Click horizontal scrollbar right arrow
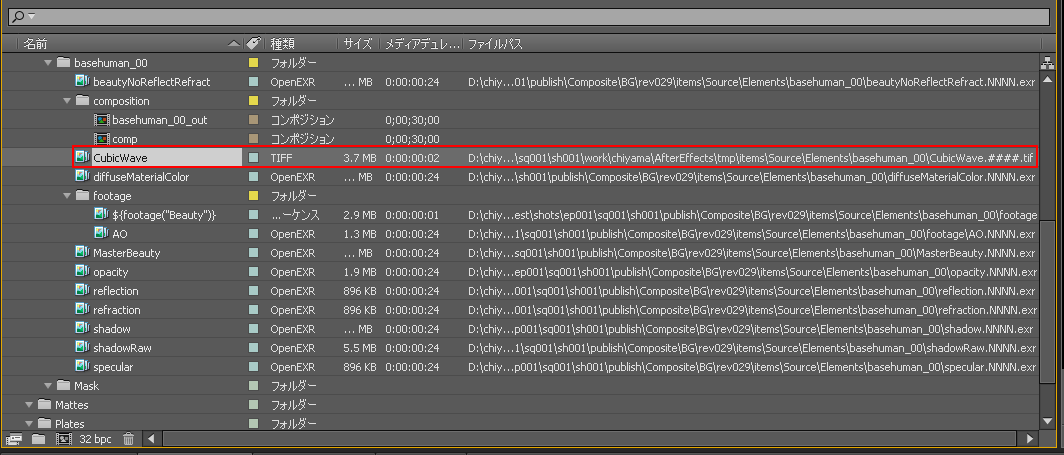 coord(1030,439)
